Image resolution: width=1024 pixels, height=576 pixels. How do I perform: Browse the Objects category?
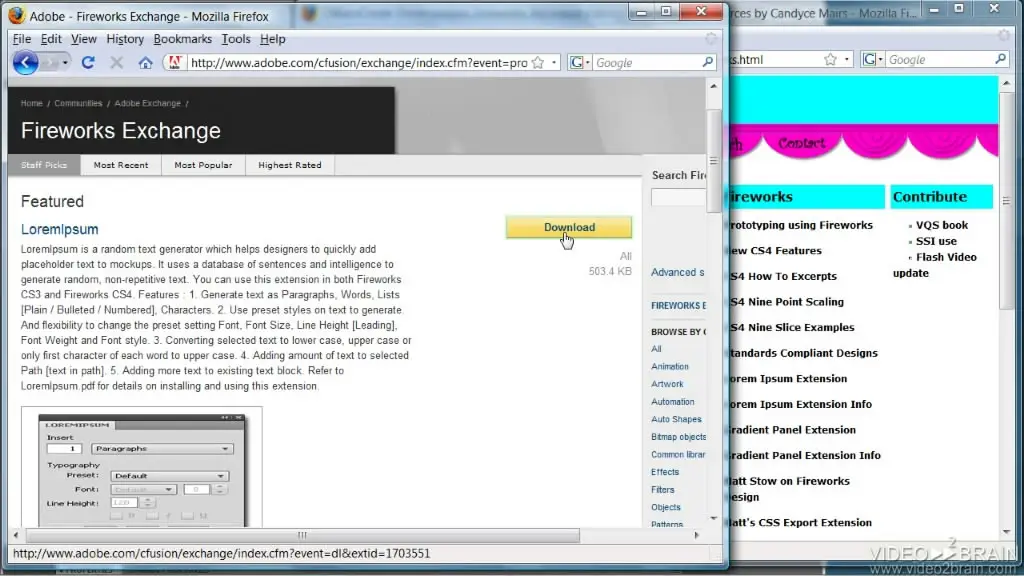coord(665,507)
